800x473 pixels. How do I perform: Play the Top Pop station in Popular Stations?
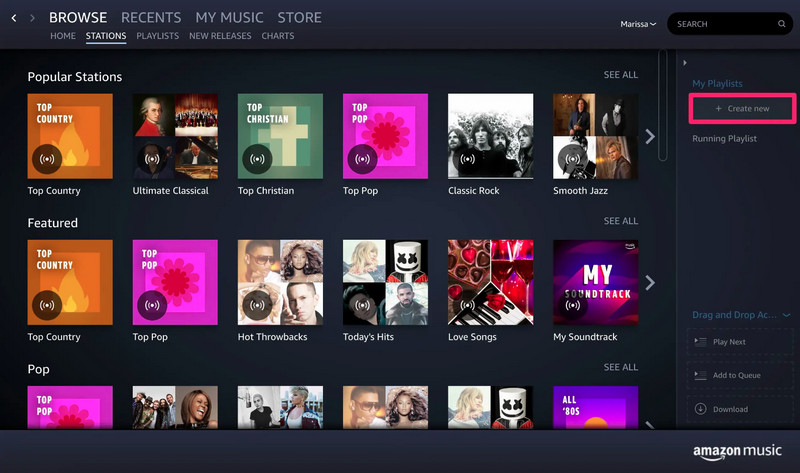[x=362, y=159]
